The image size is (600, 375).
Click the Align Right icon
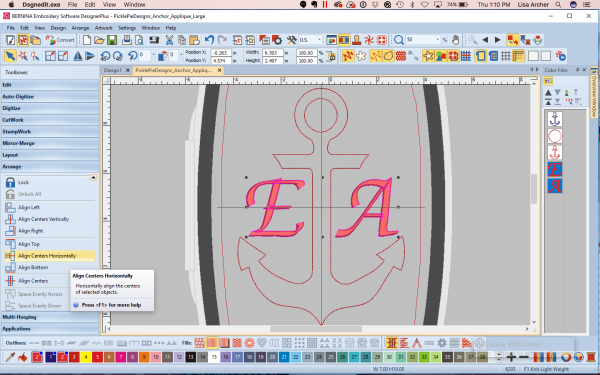click(10, 231)
